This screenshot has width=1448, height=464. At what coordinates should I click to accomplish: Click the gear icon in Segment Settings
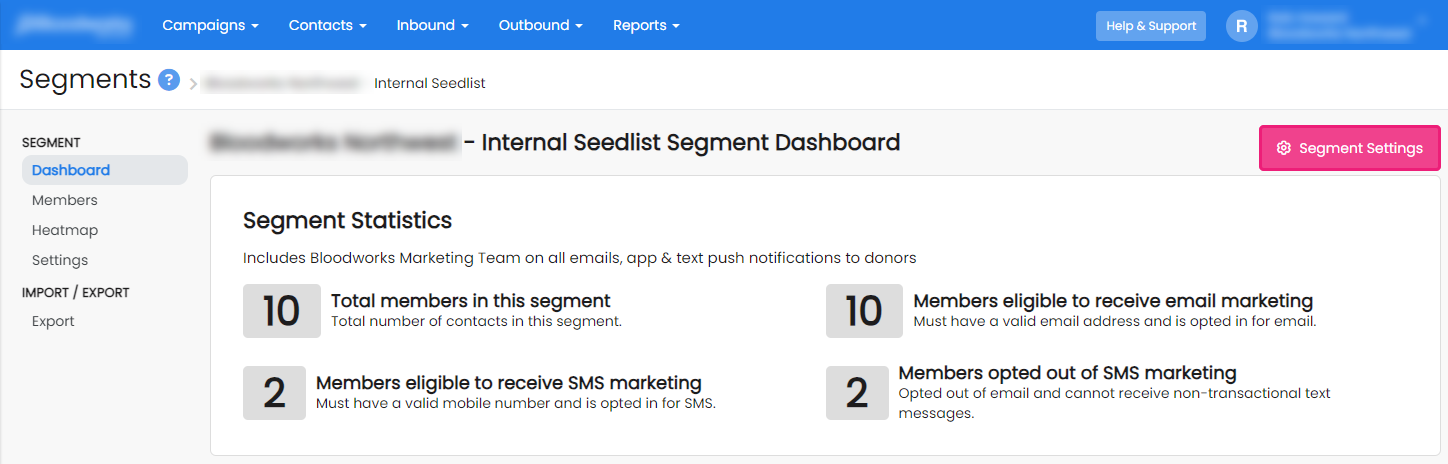point(1284,148)
